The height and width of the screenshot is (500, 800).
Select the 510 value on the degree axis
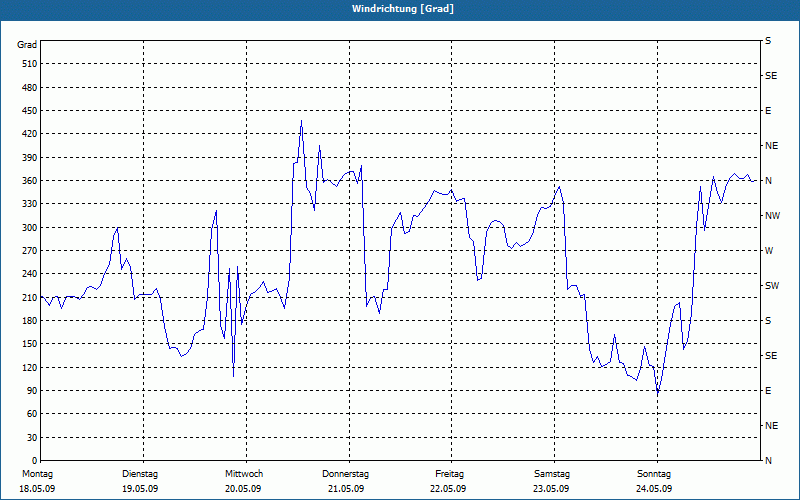click(x=30, y=64)
